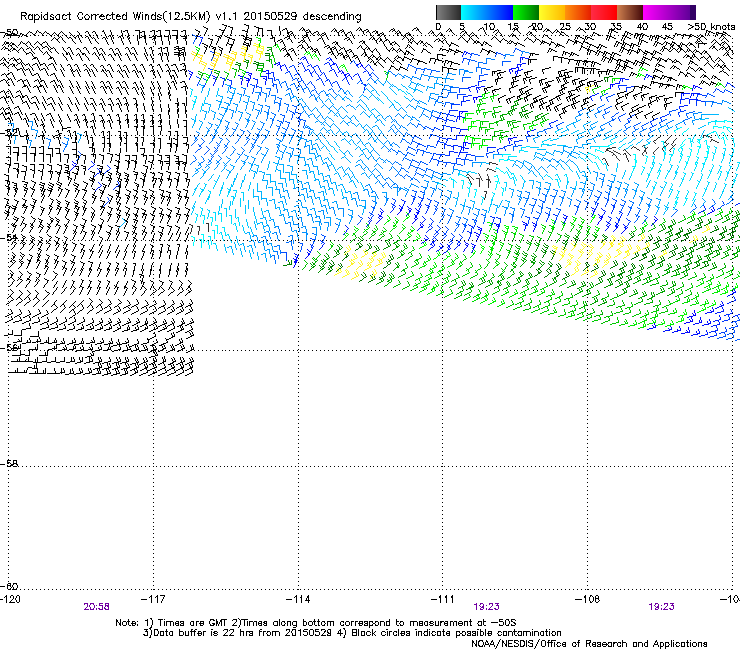Click the '-56' latitude axis label

(10, 348)
